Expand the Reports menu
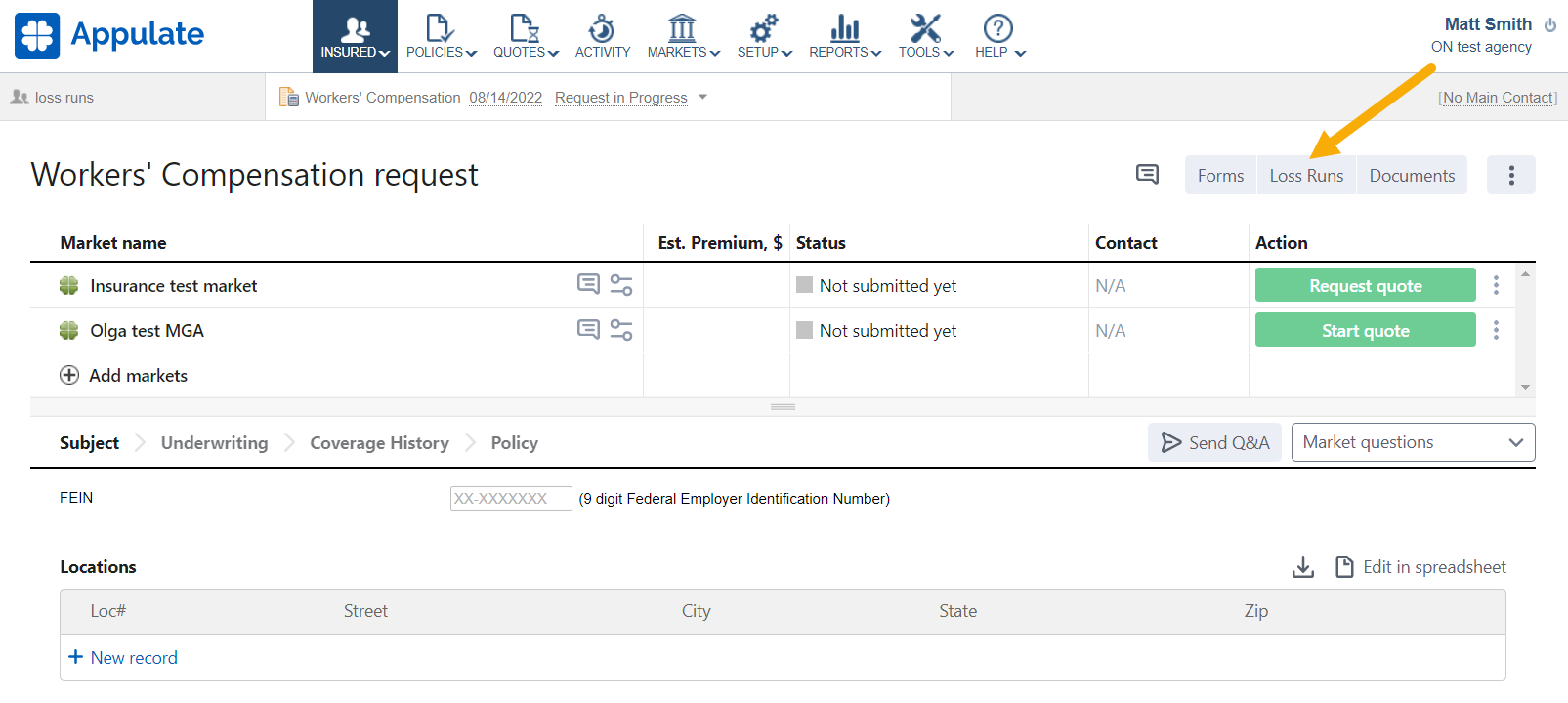Screen dimensions: 1568x703 (x=845, y=36)
